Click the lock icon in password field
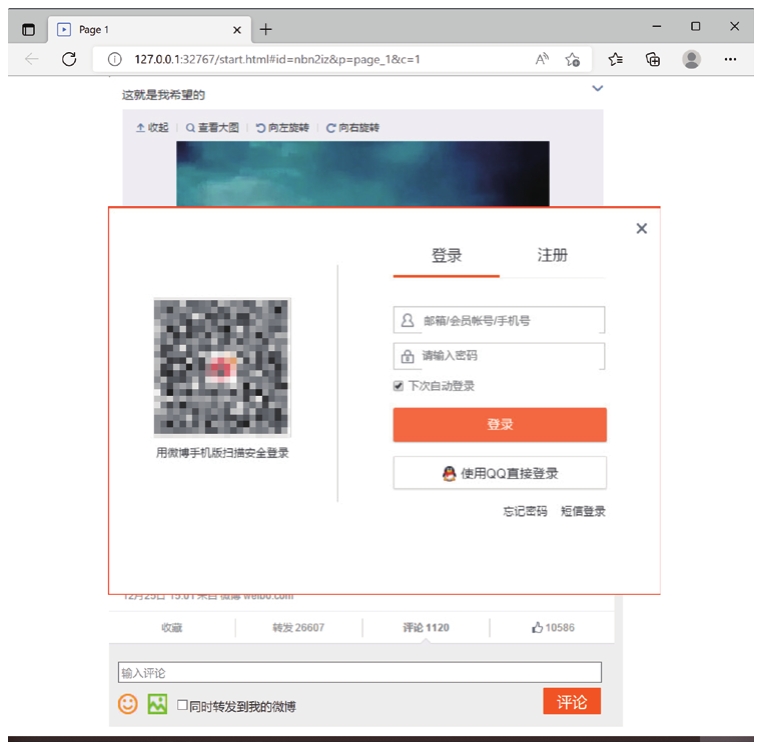The height and width of the screenshot is (745, 757). point(407,356)
